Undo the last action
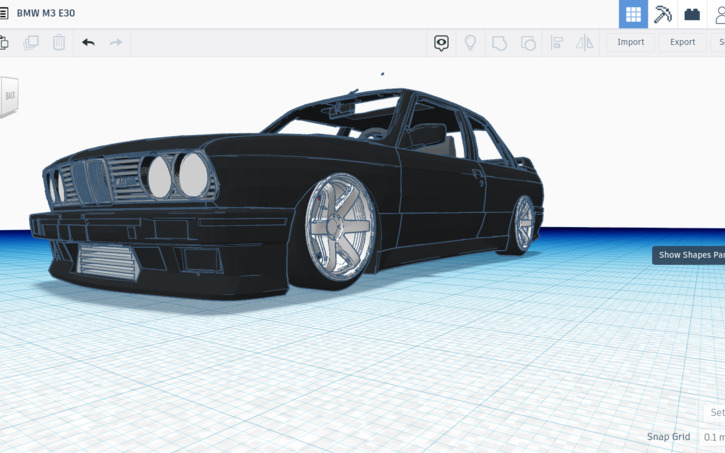The image size is (725, 453). tap(88, 43)
